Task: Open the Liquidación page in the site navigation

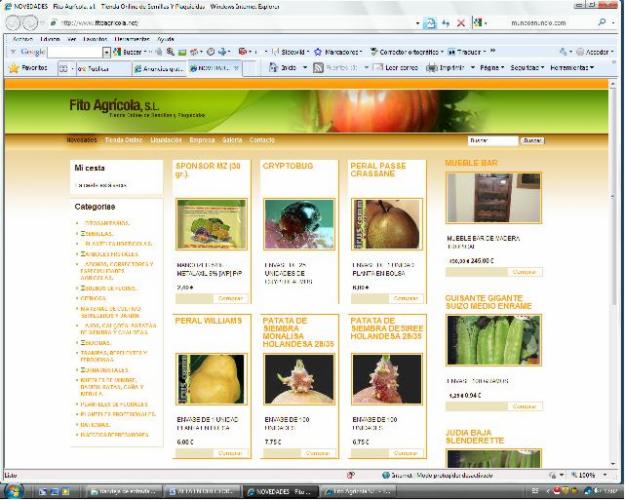Action: pyautogui.click(x=166, y=140)
